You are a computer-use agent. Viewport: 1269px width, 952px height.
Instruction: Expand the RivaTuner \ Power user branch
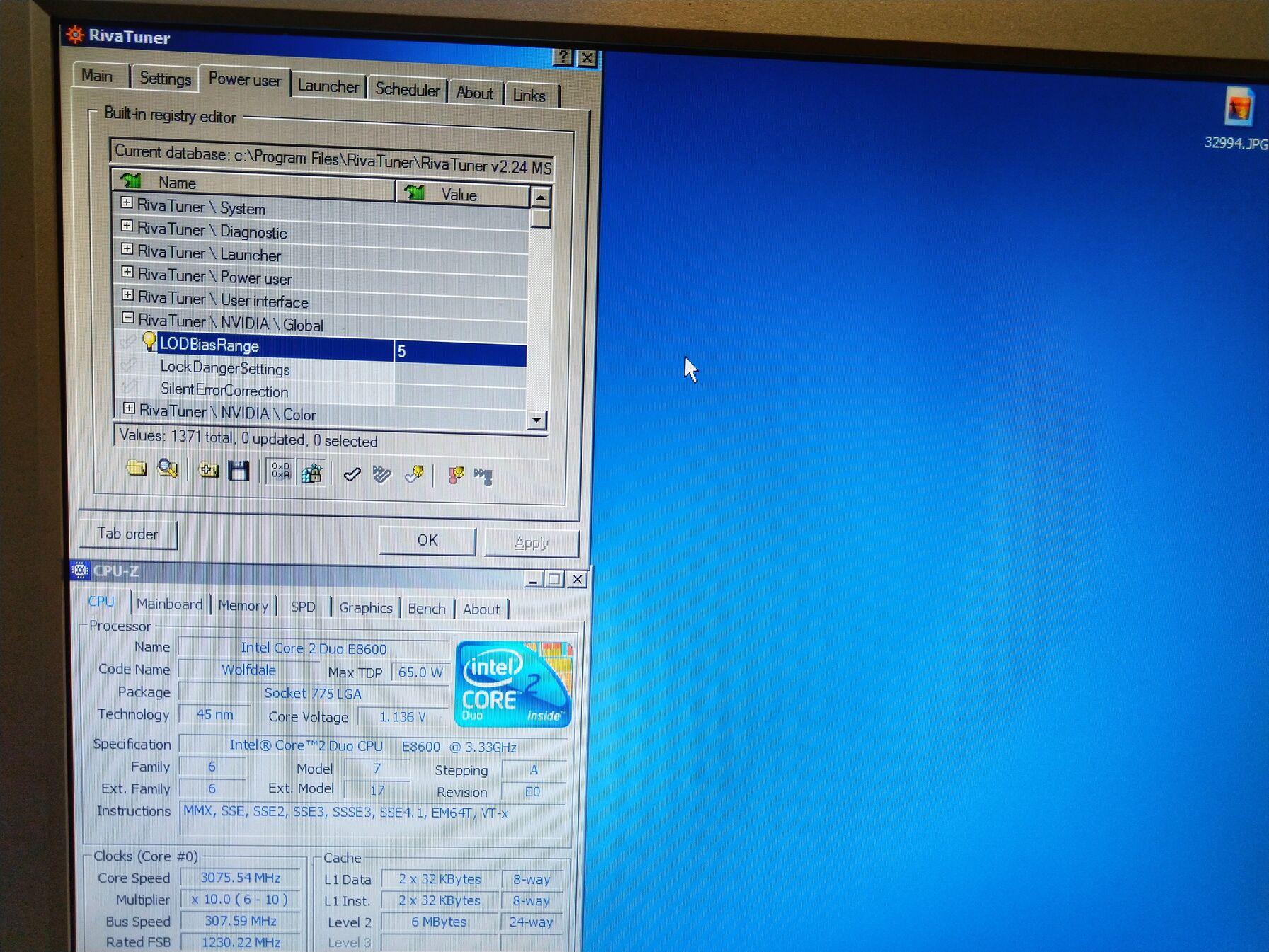click(127, 273)
